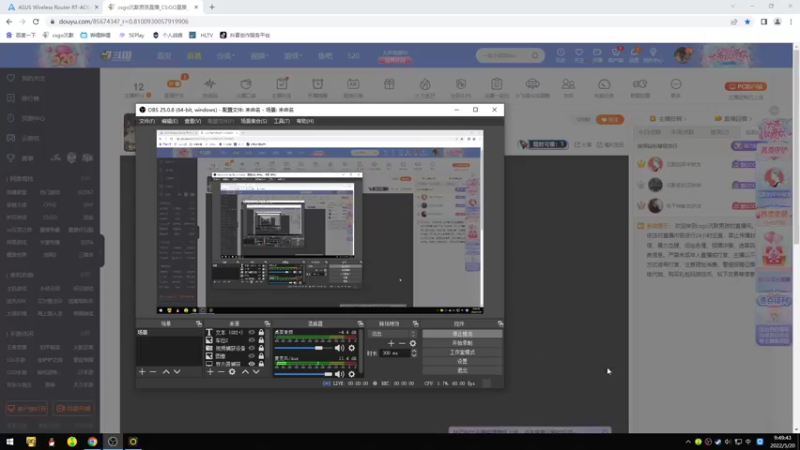Open the OBS Help (H) menu
This screenshot has width=800, height=450.
pos(305,121)
